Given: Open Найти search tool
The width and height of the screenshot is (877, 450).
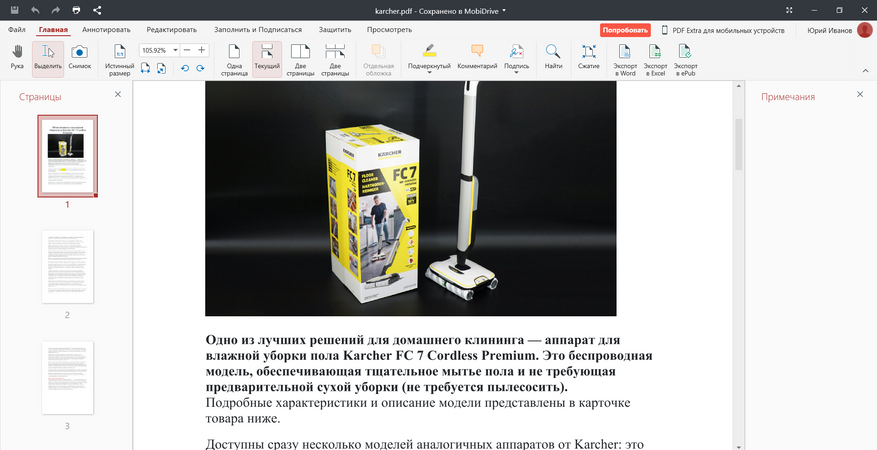Looking at the screenshot, I should tap(553, 57).
